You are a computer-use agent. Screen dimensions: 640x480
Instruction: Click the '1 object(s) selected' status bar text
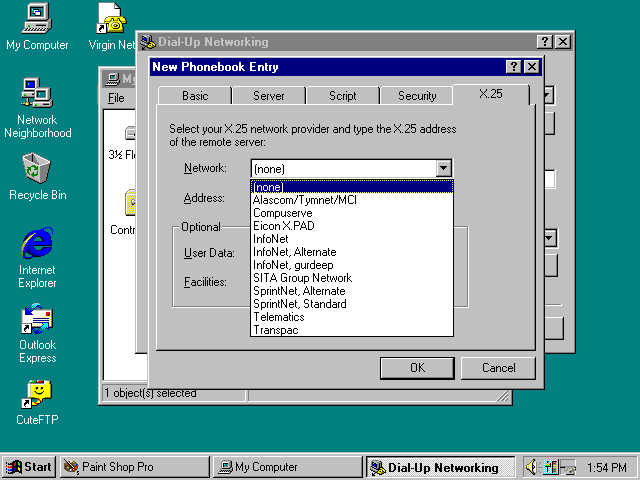150,393
